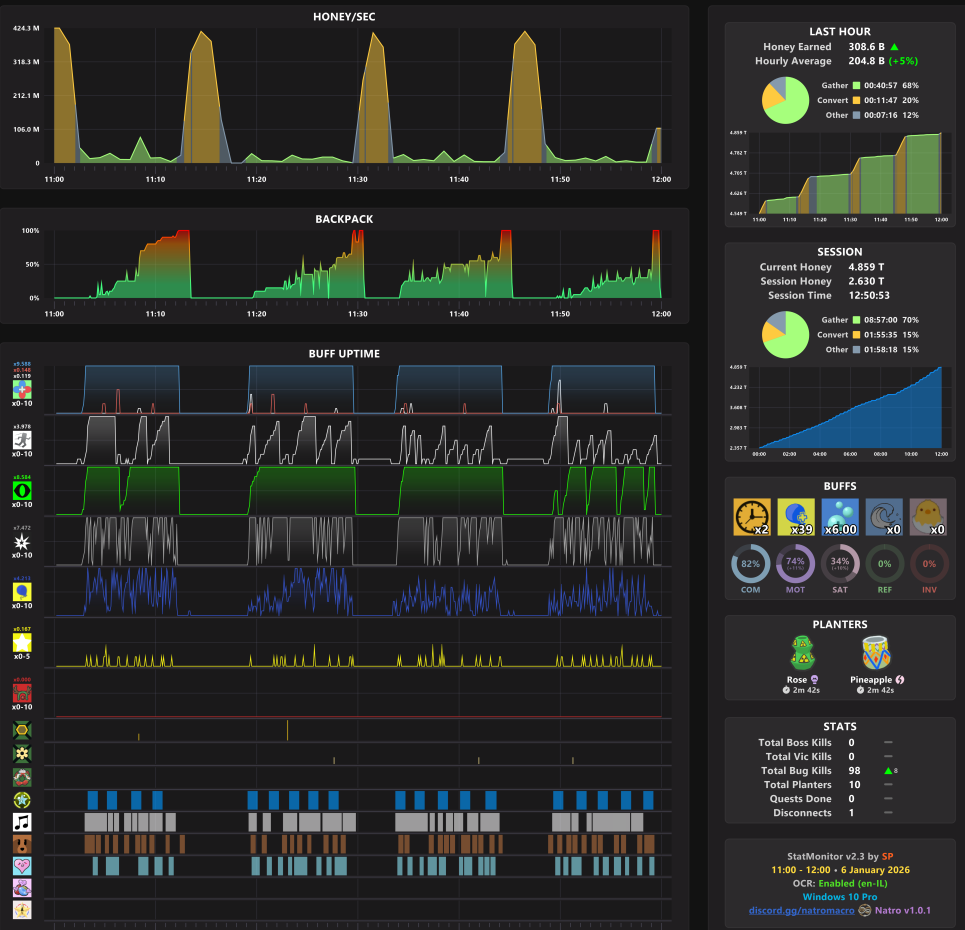Click the Honey Earned value 308.6 B
The height and width of the screenshot is (930, 965).
pyautogui.click(x=867, y=47)
